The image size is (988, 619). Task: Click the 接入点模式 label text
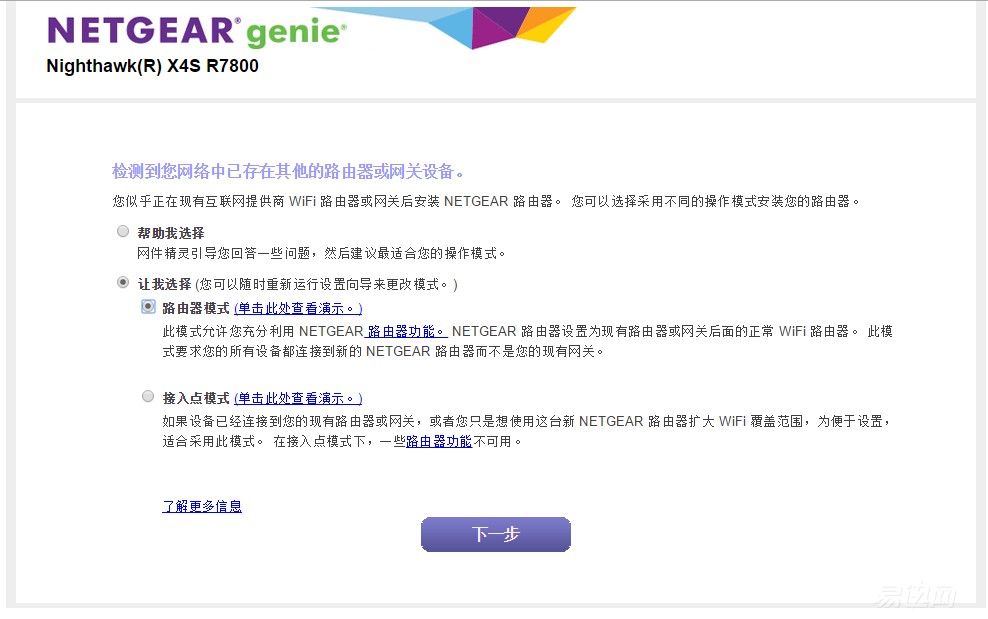coord(196,398)
